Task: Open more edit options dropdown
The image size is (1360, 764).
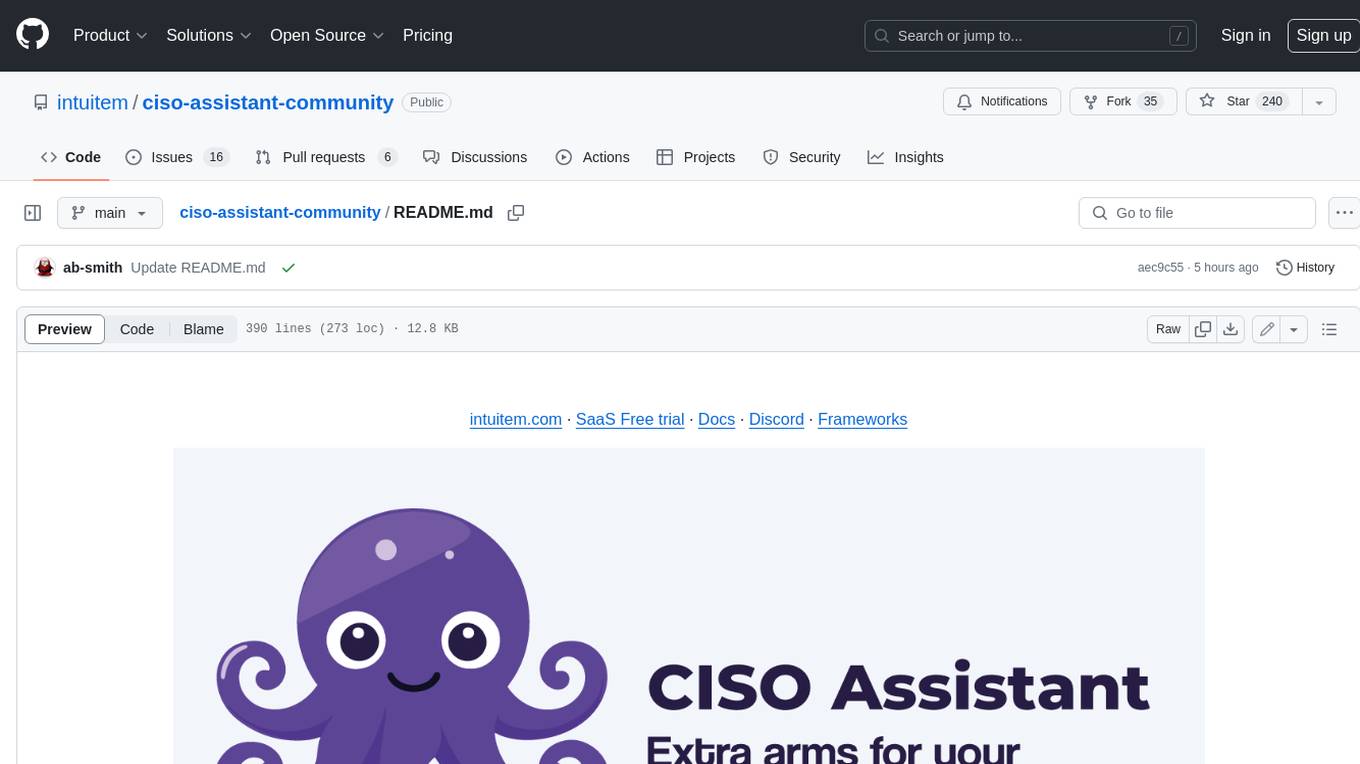Action: (x=1294, y=329)
